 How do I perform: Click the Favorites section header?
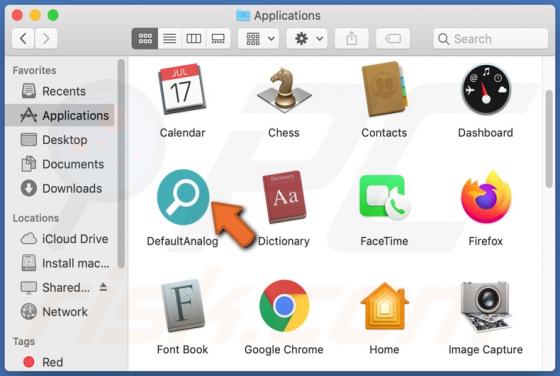tap(35, 70)
